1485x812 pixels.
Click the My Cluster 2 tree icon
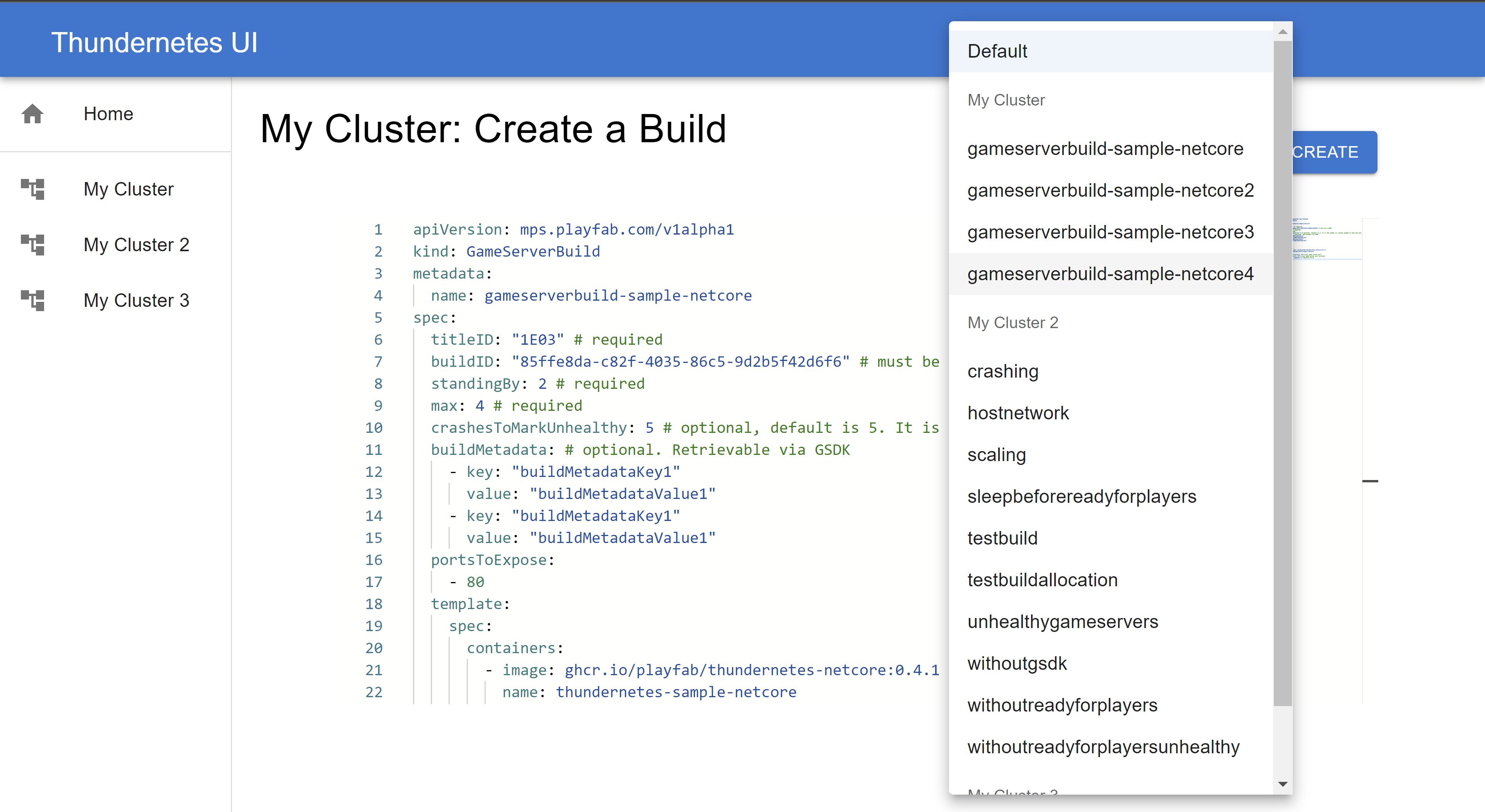coord(32,244)
